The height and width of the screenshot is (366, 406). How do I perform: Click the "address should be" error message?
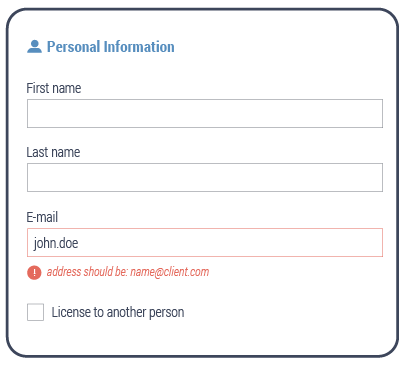128,272
